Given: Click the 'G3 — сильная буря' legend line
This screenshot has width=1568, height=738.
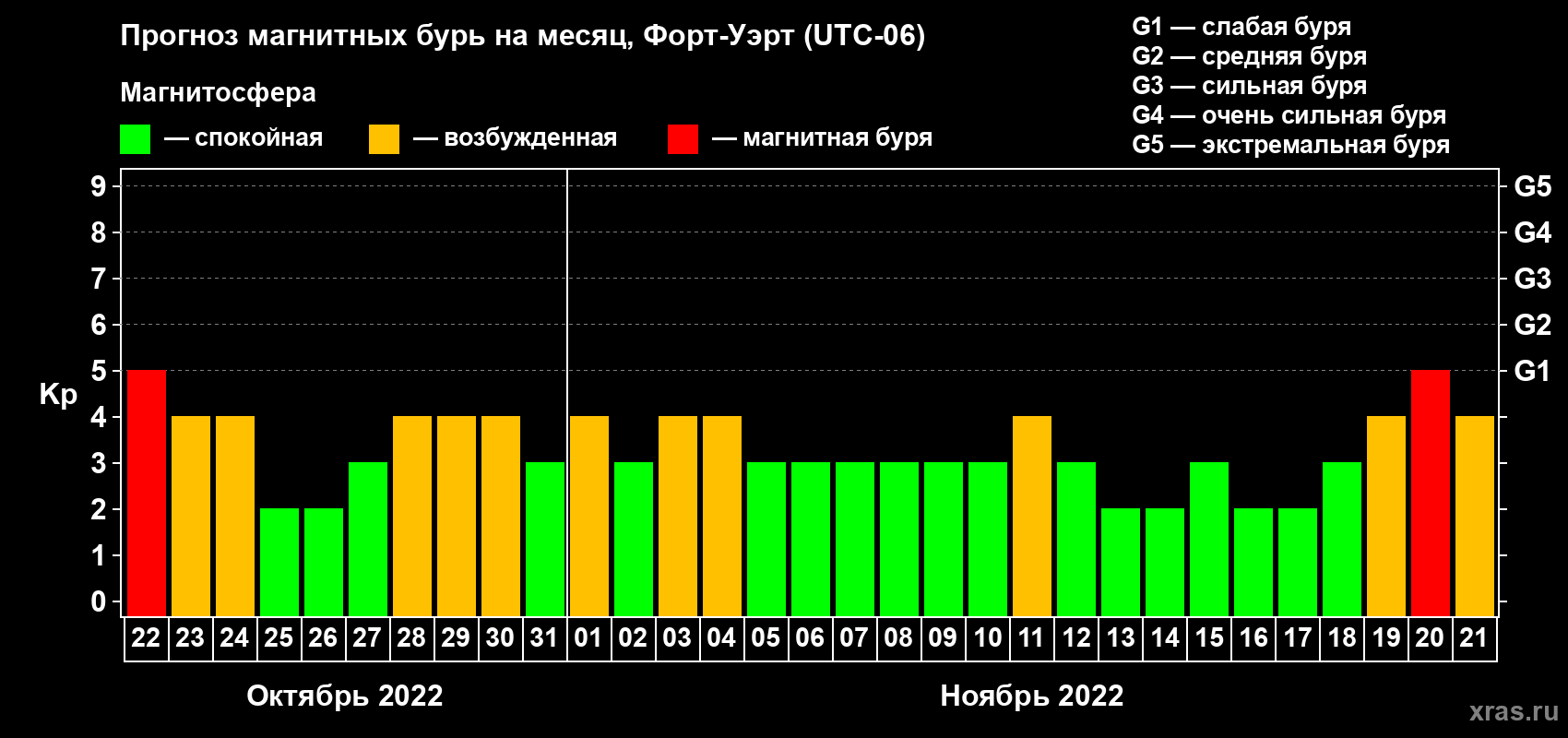Looking at the screenshot, I should coord(1250,86).
